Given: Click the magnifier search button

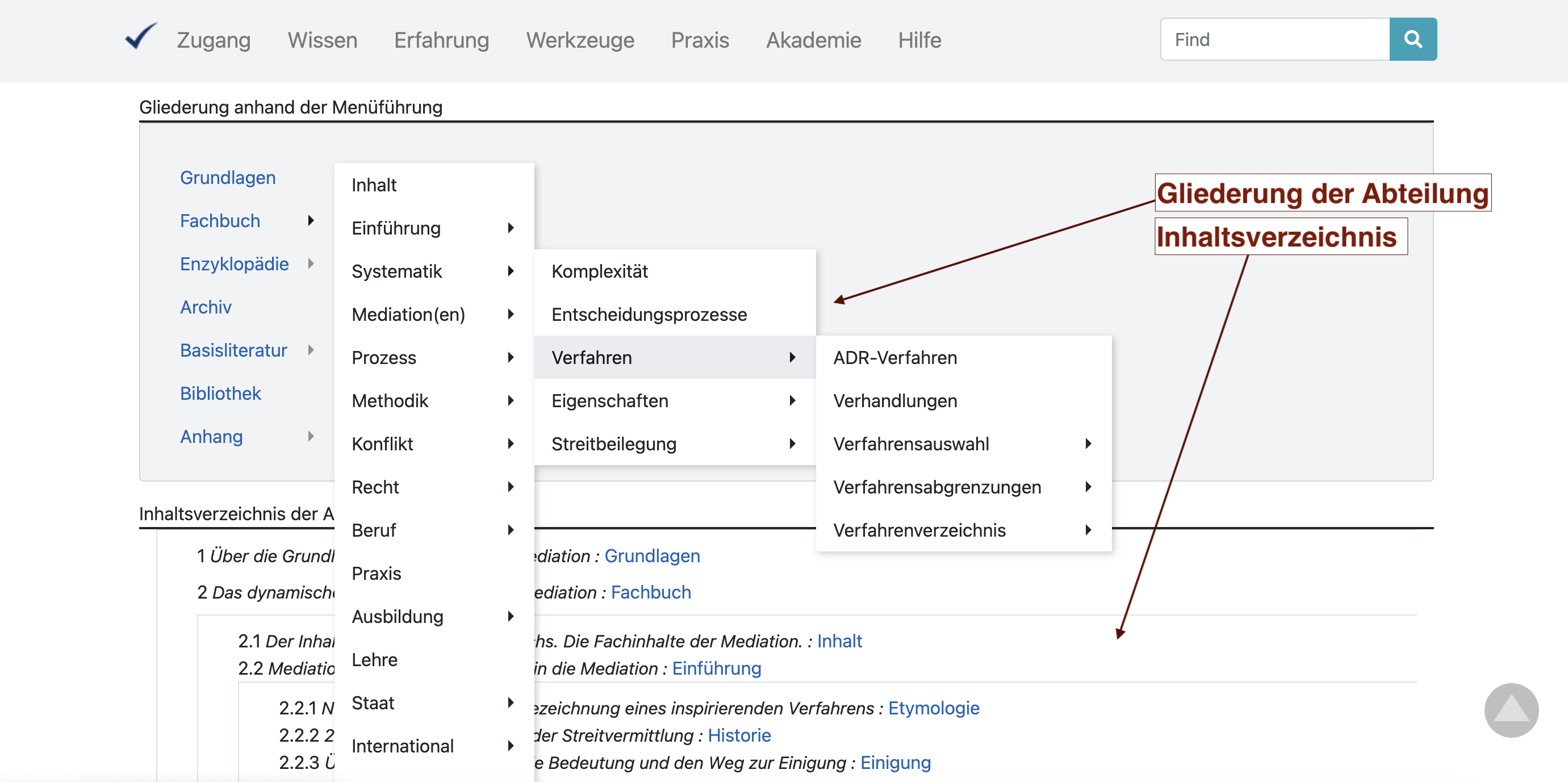Looking at the screenshot, I should point(1412,40).
